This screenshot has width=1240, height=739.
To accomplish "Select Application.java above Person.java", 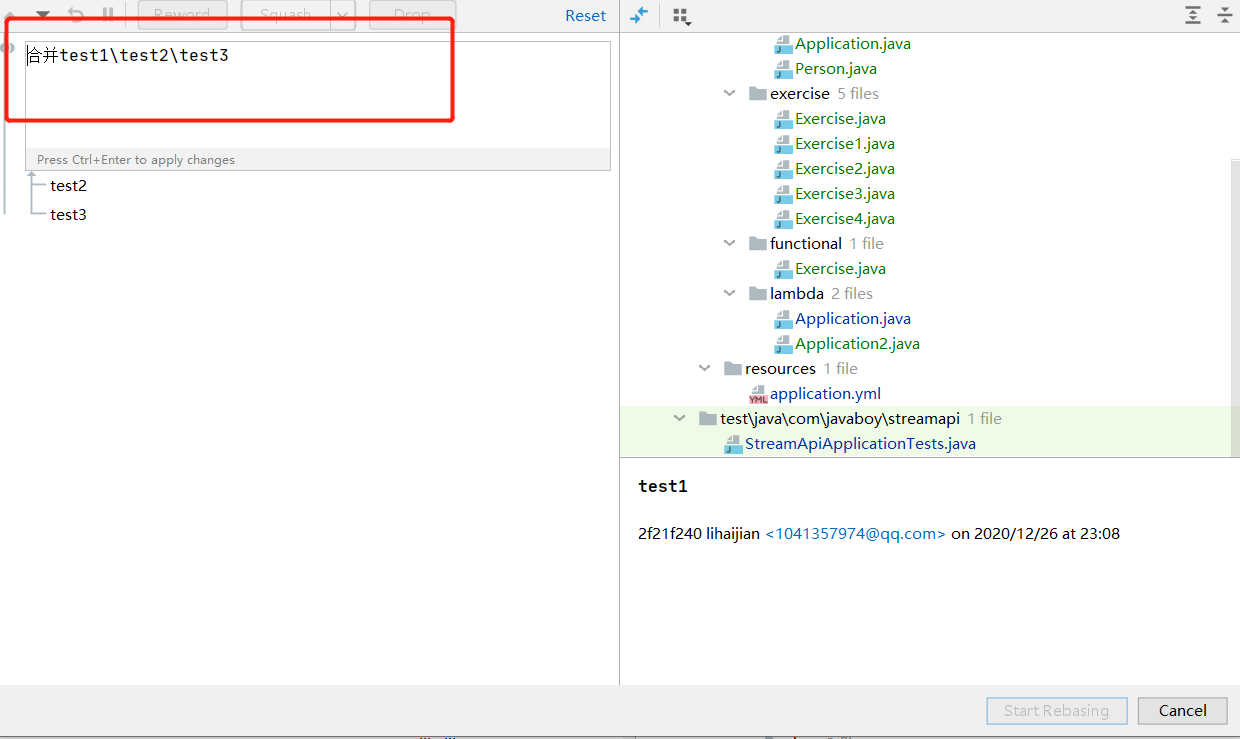I will (x=853, y=44).
